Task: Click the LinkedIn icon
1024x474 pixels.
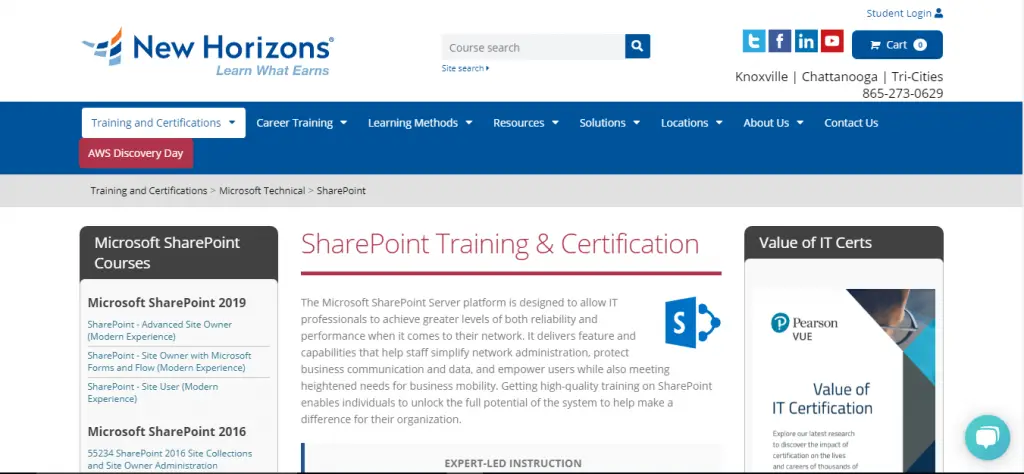Action: pos(806,41)
